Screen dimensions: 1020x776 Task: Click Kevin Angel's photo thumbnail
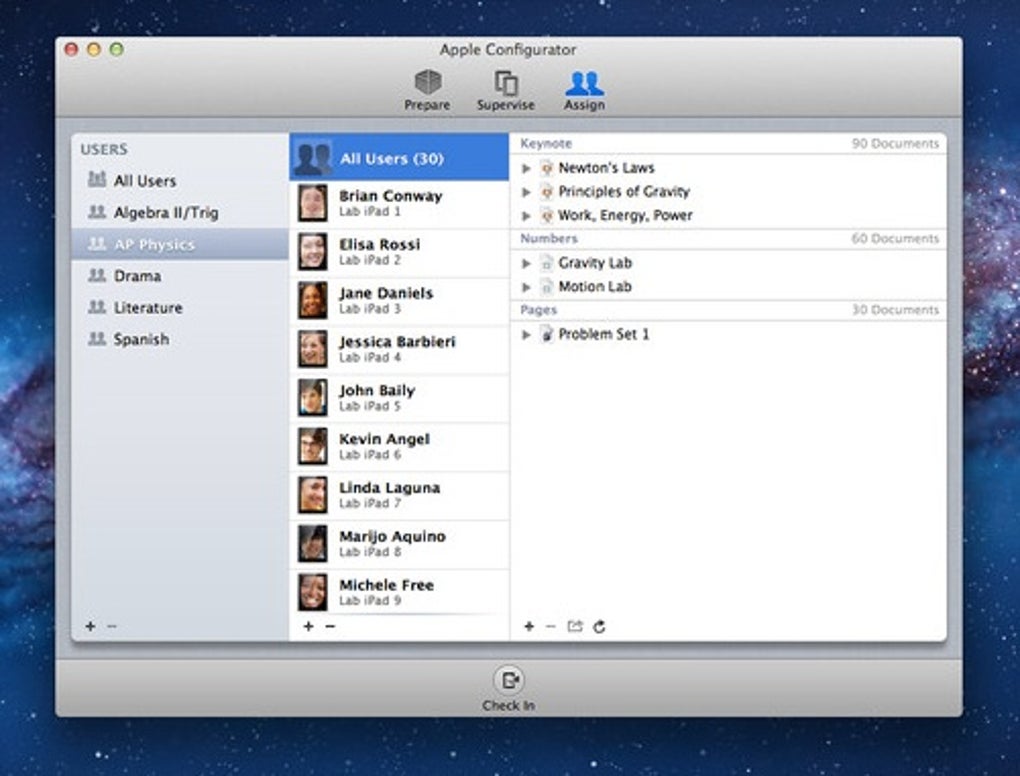point(313,446)
